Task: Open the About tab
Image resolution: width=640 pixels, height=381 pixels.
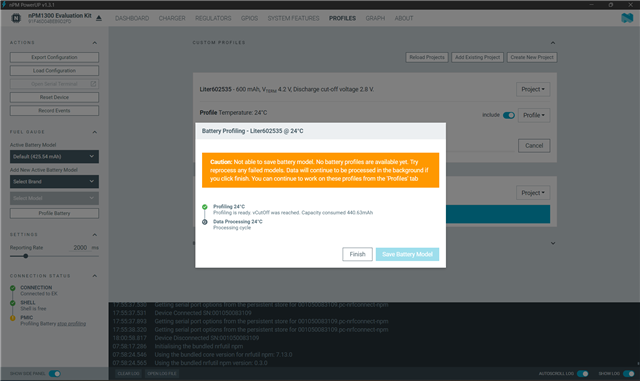Action: click(404, 18)
